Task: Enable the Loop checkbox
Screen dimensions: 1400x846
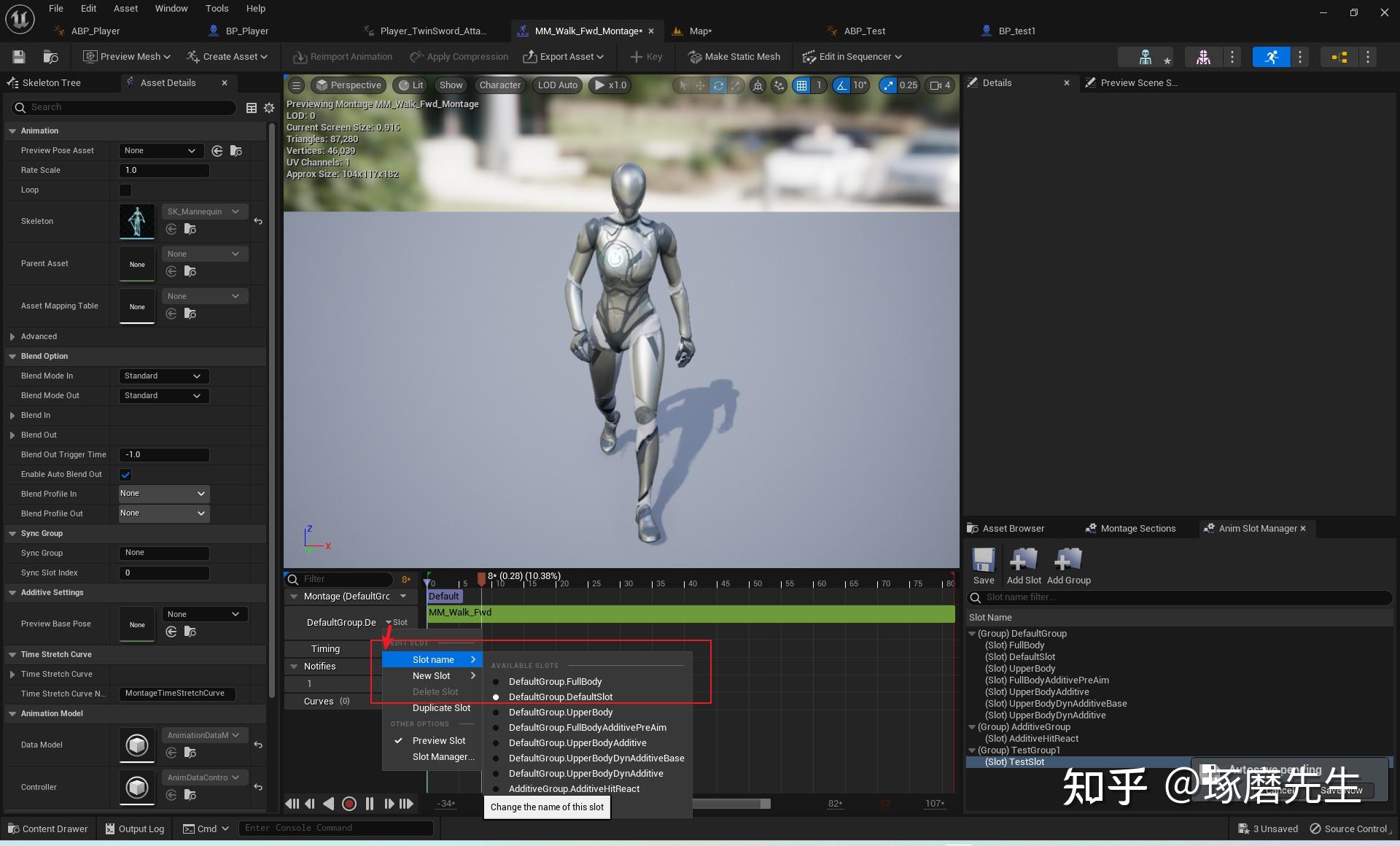Action: (x=125, y=190)
